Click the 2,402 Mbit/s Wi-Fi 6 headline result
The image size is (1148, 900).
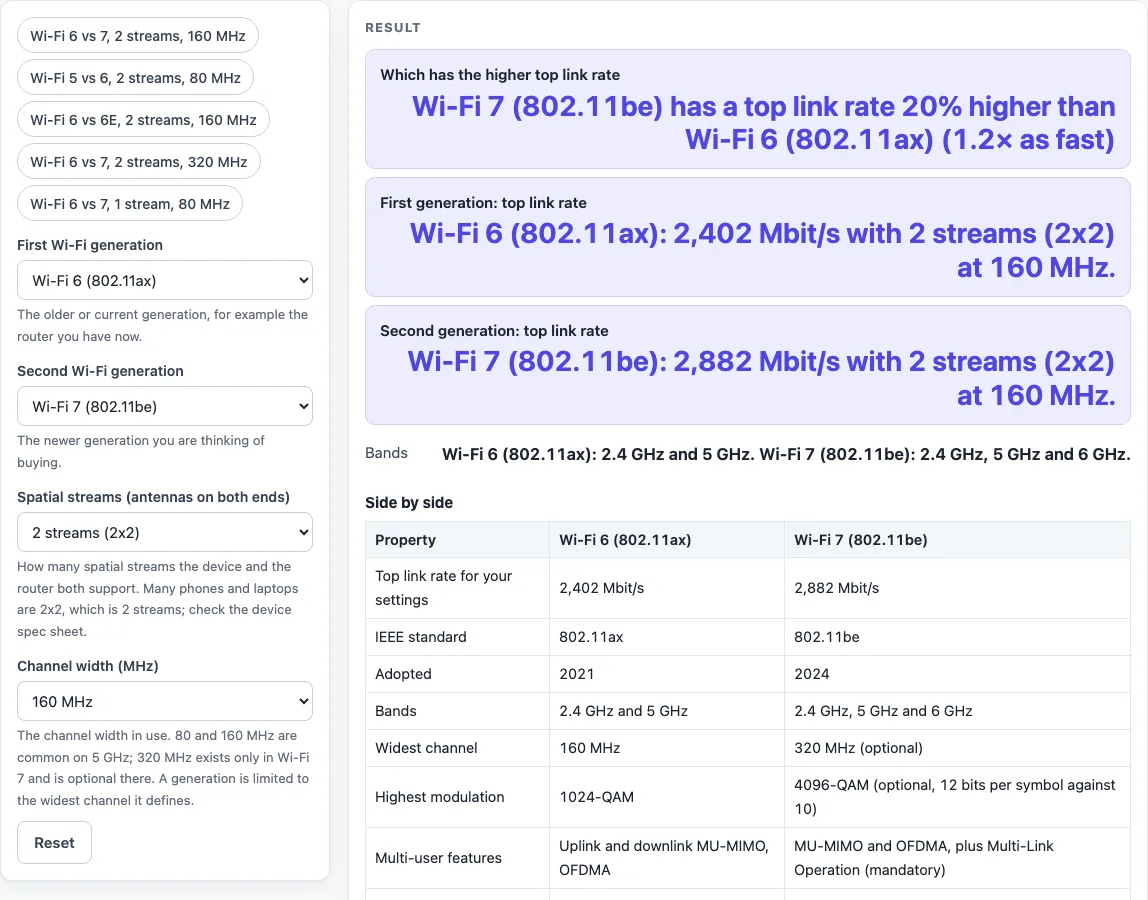[761, 250]
